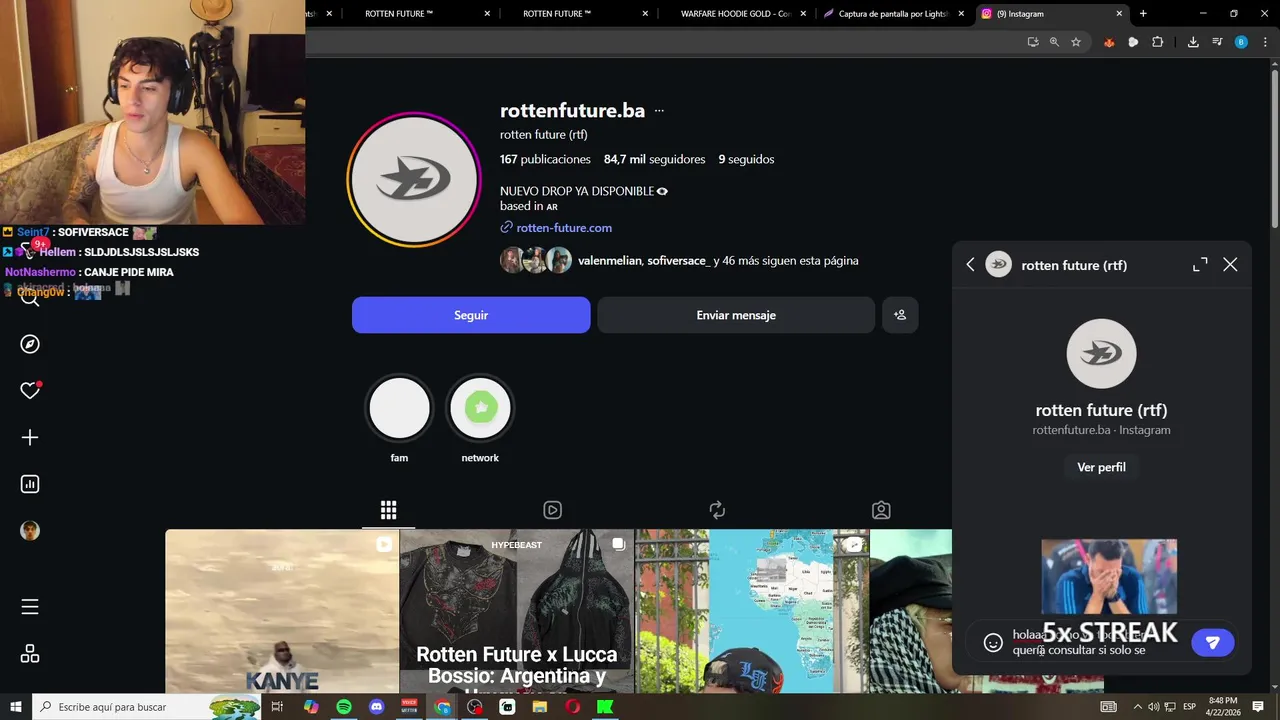Open the volume control in system tray
This screenshot has height=720, width=1280.
coord(1153,707)
